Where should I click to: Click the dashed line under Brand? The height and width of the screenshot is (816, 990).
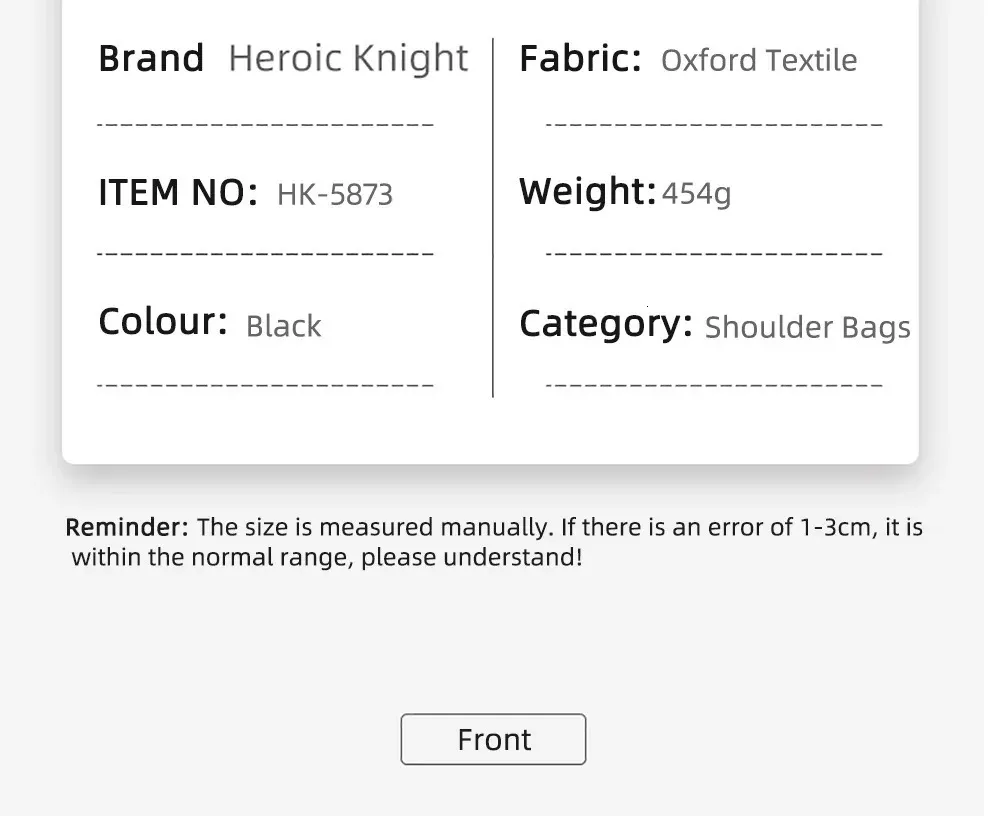coord(265,124)
